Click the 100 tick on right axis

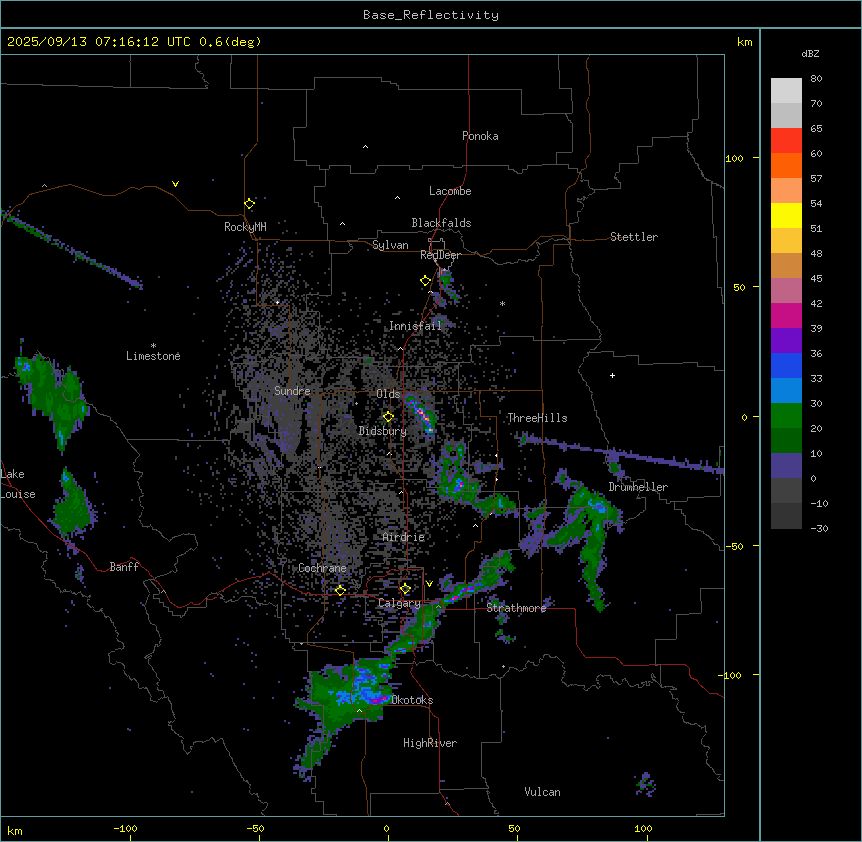pos(734,158)
